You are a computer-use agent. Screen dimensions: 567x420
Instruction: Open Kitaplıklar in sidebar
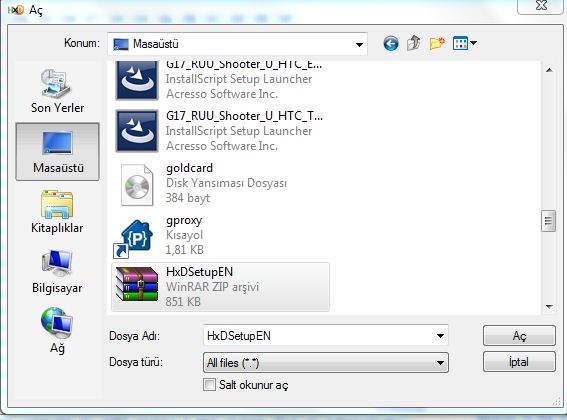[x=57, y=212]
